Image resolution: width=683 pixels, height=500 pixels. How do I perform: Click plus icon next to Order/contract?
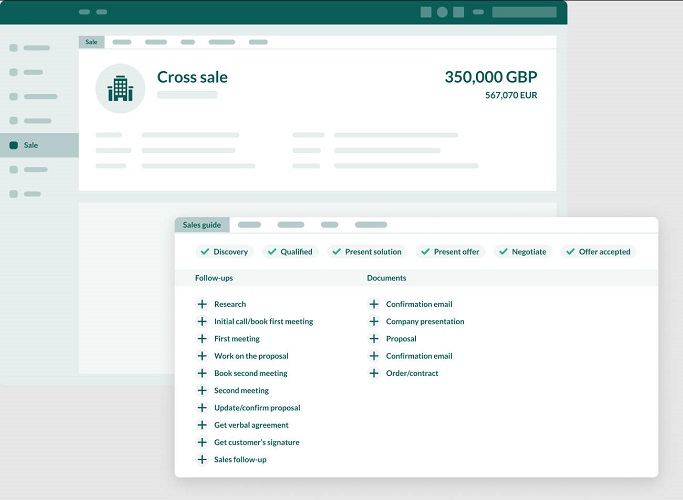point(374,373)
